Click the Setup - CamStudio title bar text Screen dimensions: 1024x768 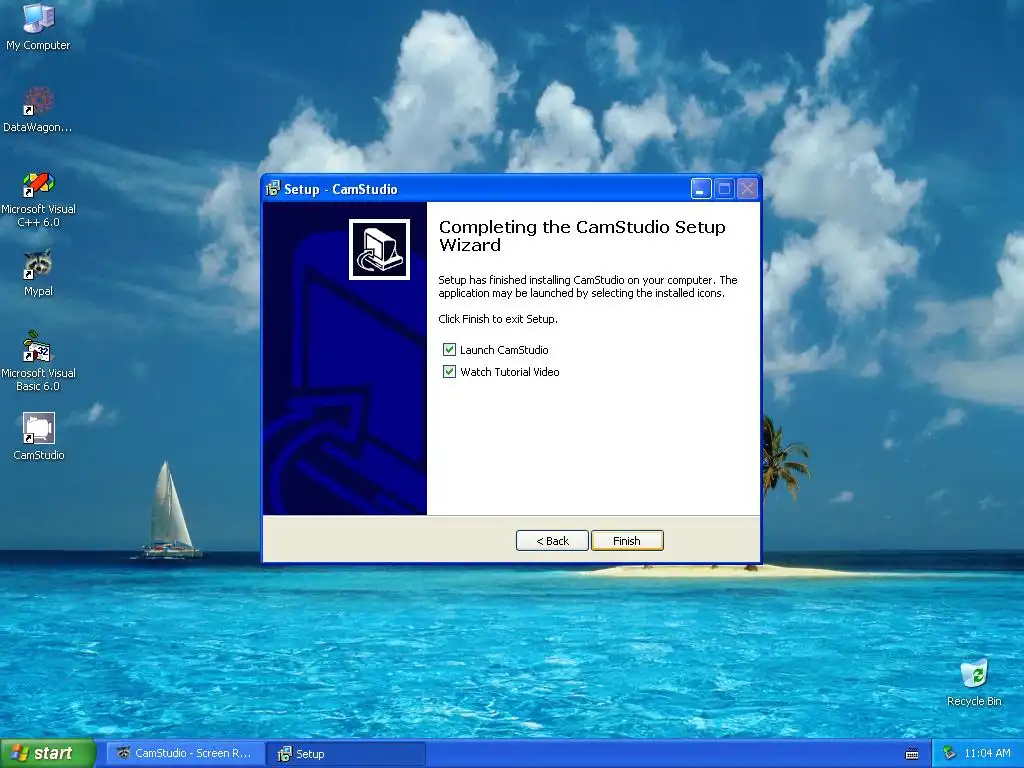tap(340, 189)
